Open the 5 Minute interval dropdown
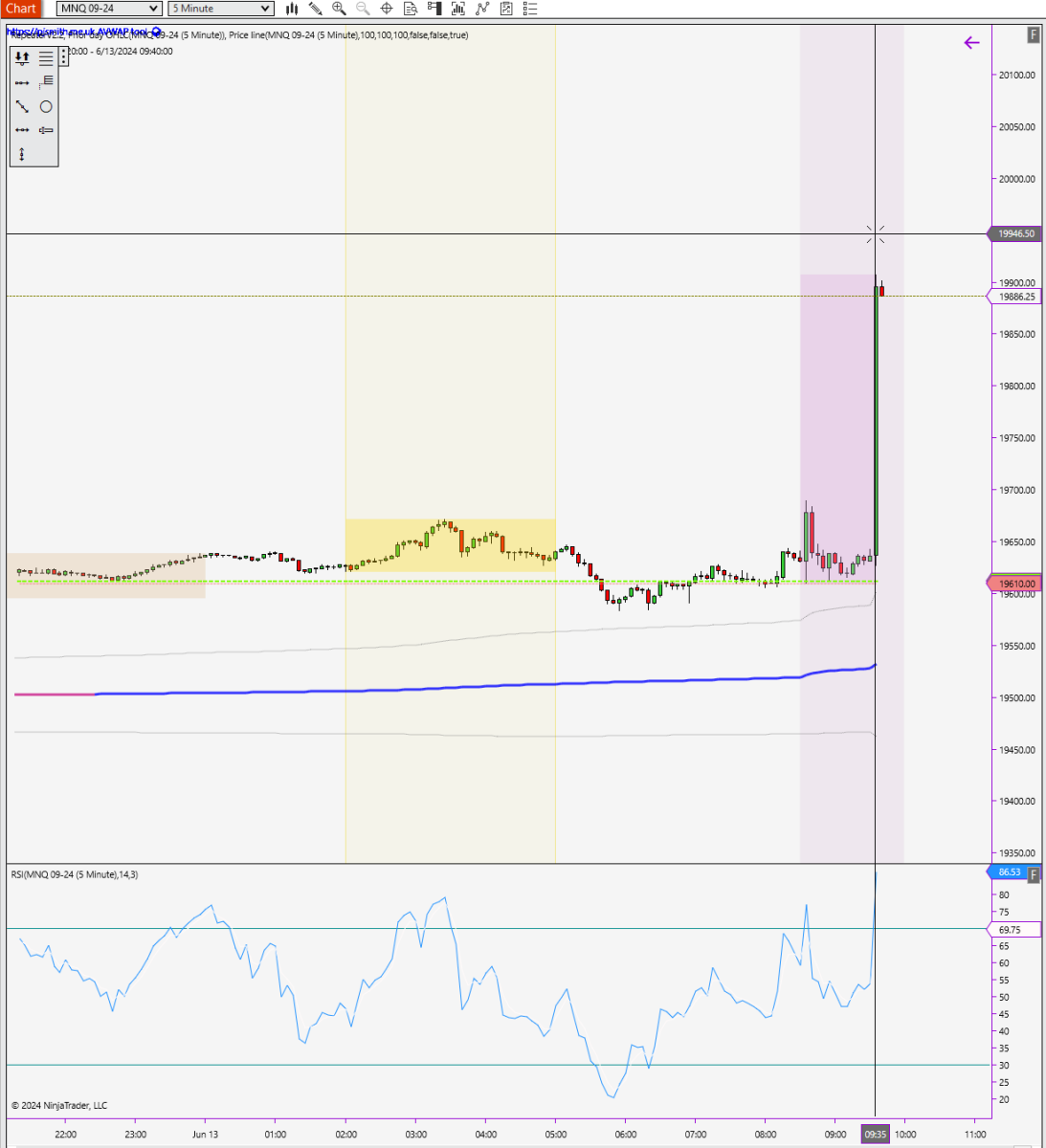 coord(221,9)
